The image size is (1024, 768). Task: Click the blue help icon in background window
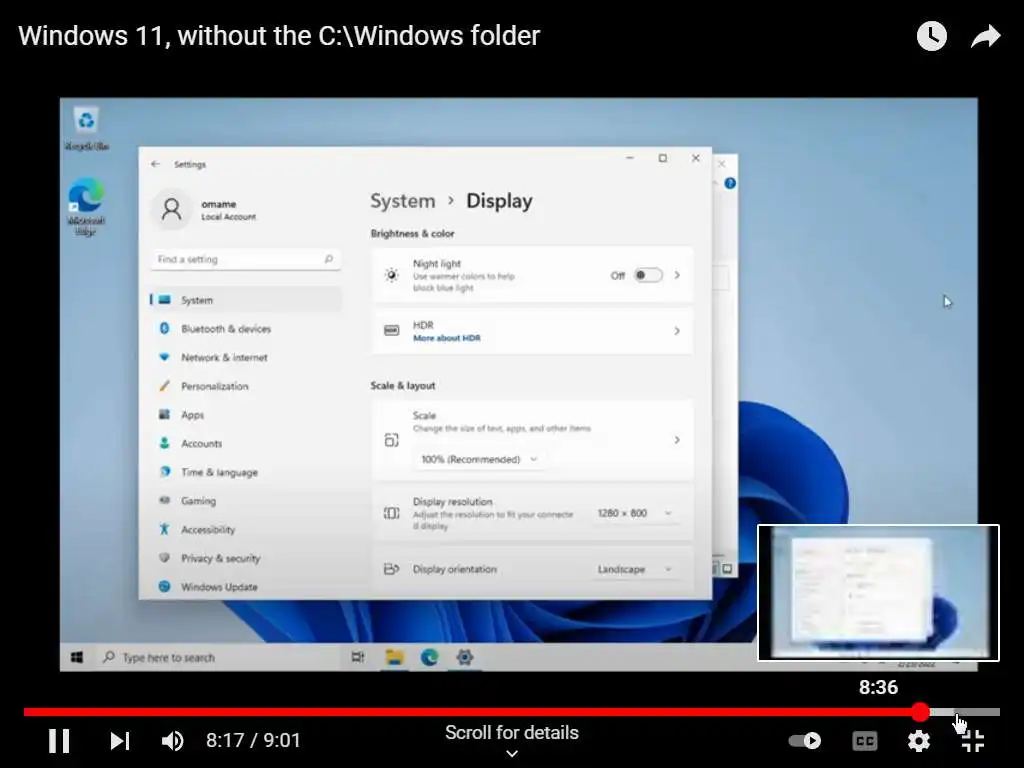(x=730, y=184)
